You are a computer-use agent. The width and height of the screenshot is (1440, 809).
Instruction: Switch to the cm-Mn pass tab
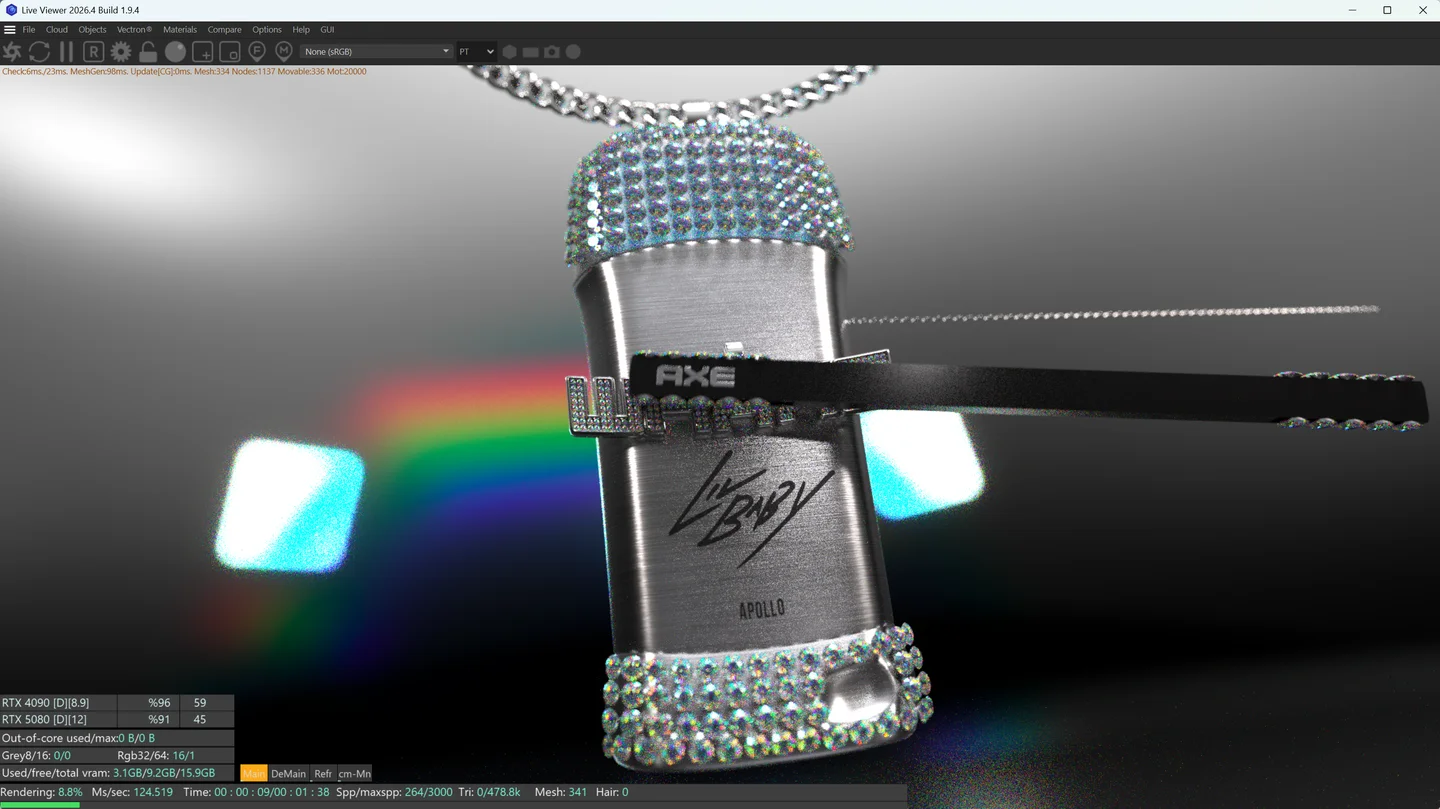(x=354, y=773)
